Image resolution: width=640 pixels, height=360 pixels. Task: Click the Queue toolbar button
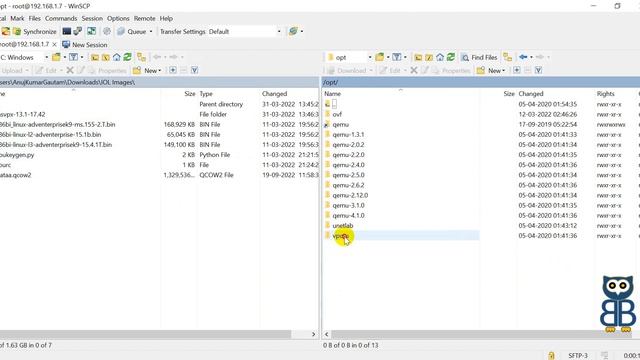coord(132,31)
